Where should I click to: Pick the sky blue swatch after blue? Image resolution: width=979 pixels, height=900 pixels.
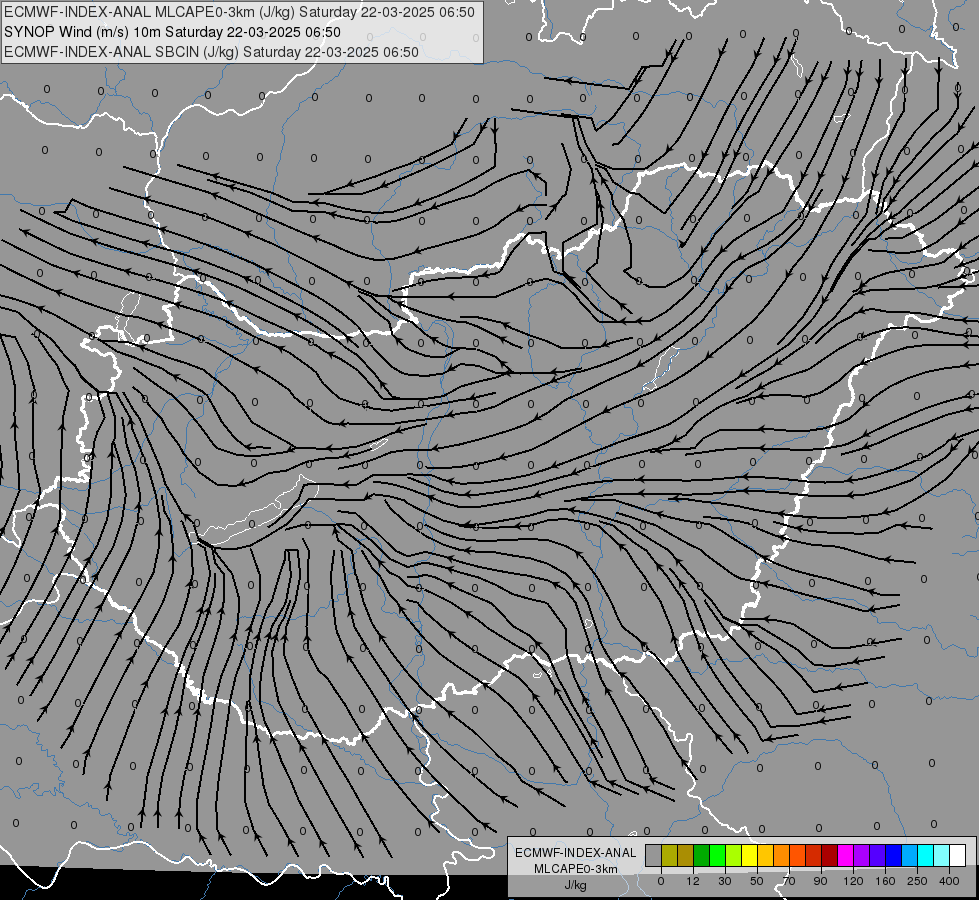click(909, 855)
